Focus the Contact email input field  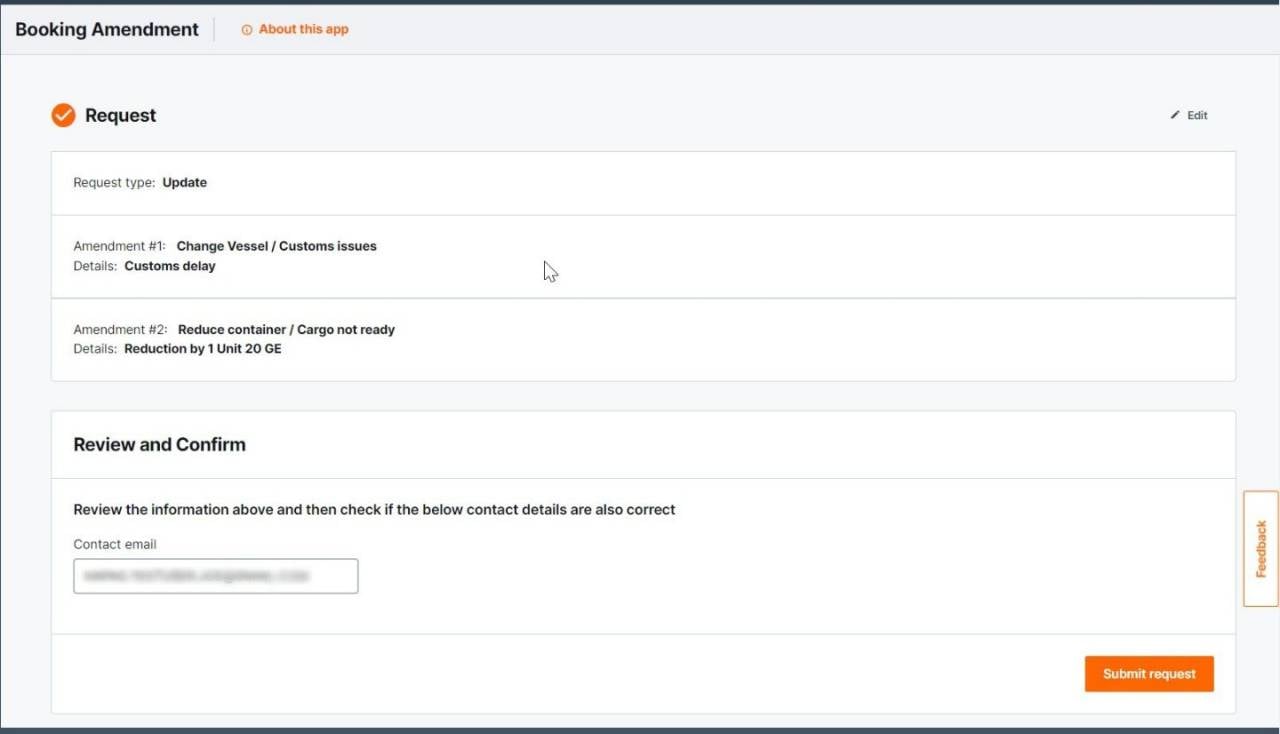pyautogui.click(x=215, y=576)
